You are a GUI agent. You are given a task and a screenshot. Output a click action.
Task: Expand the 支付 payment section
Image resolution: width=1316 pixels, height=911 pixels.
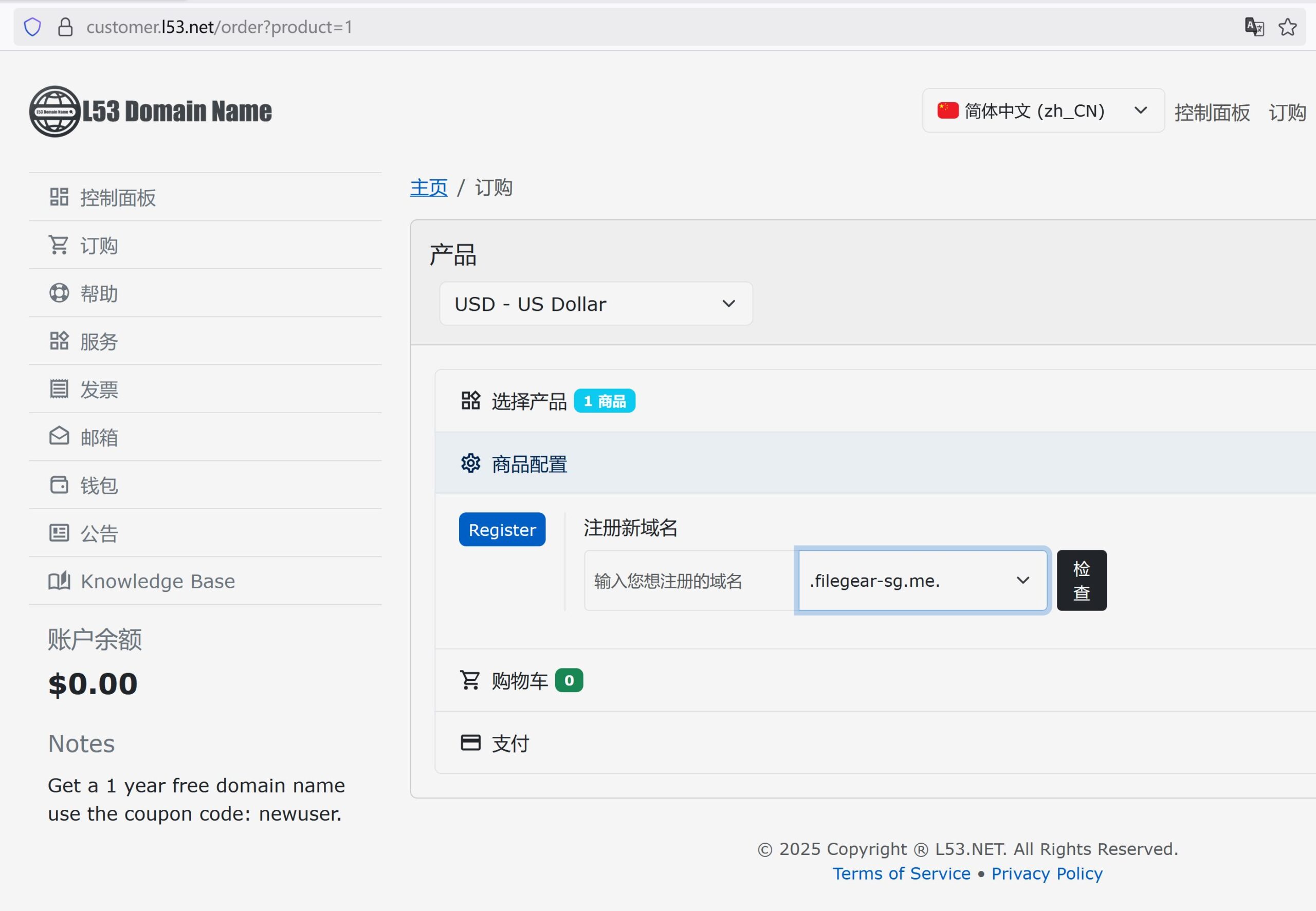point(510,743)
